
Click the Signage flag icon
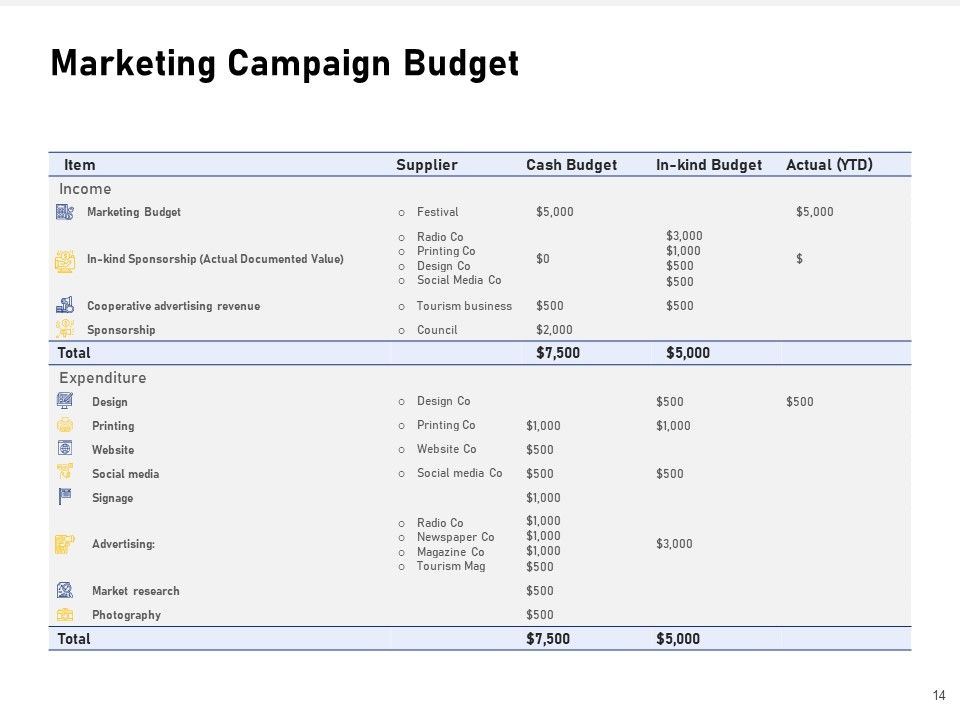click(x=65, y=496)
